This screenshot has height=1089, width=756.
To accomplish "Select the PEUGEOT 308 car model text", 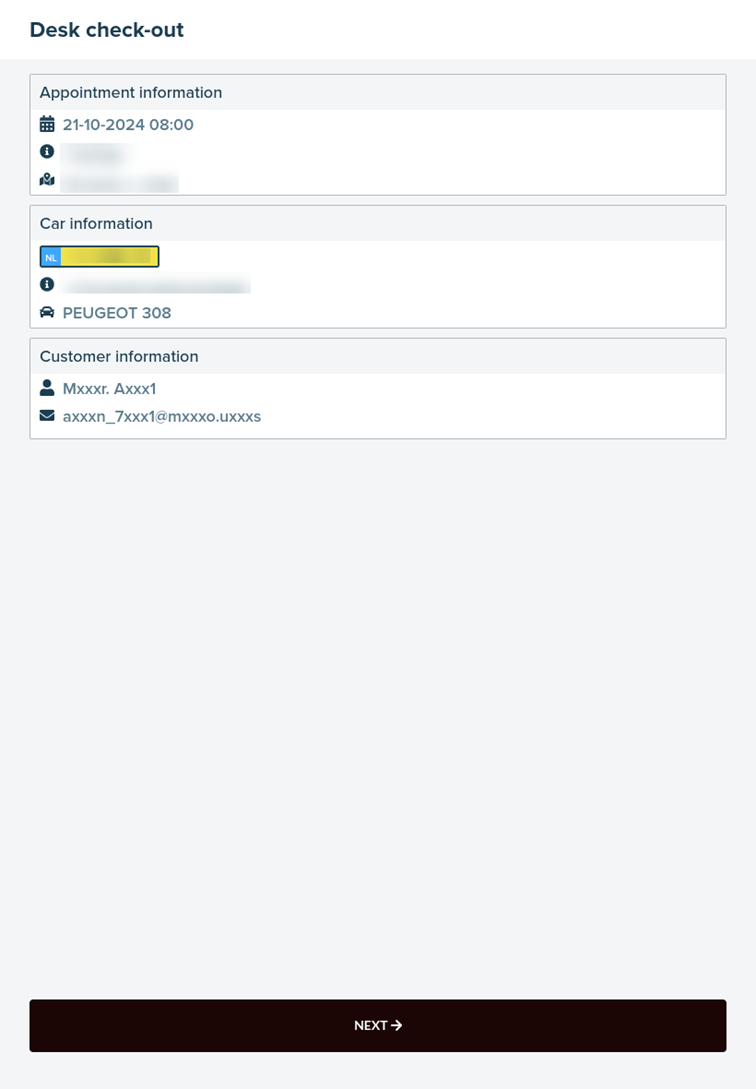I will click(x=117, y=313).
